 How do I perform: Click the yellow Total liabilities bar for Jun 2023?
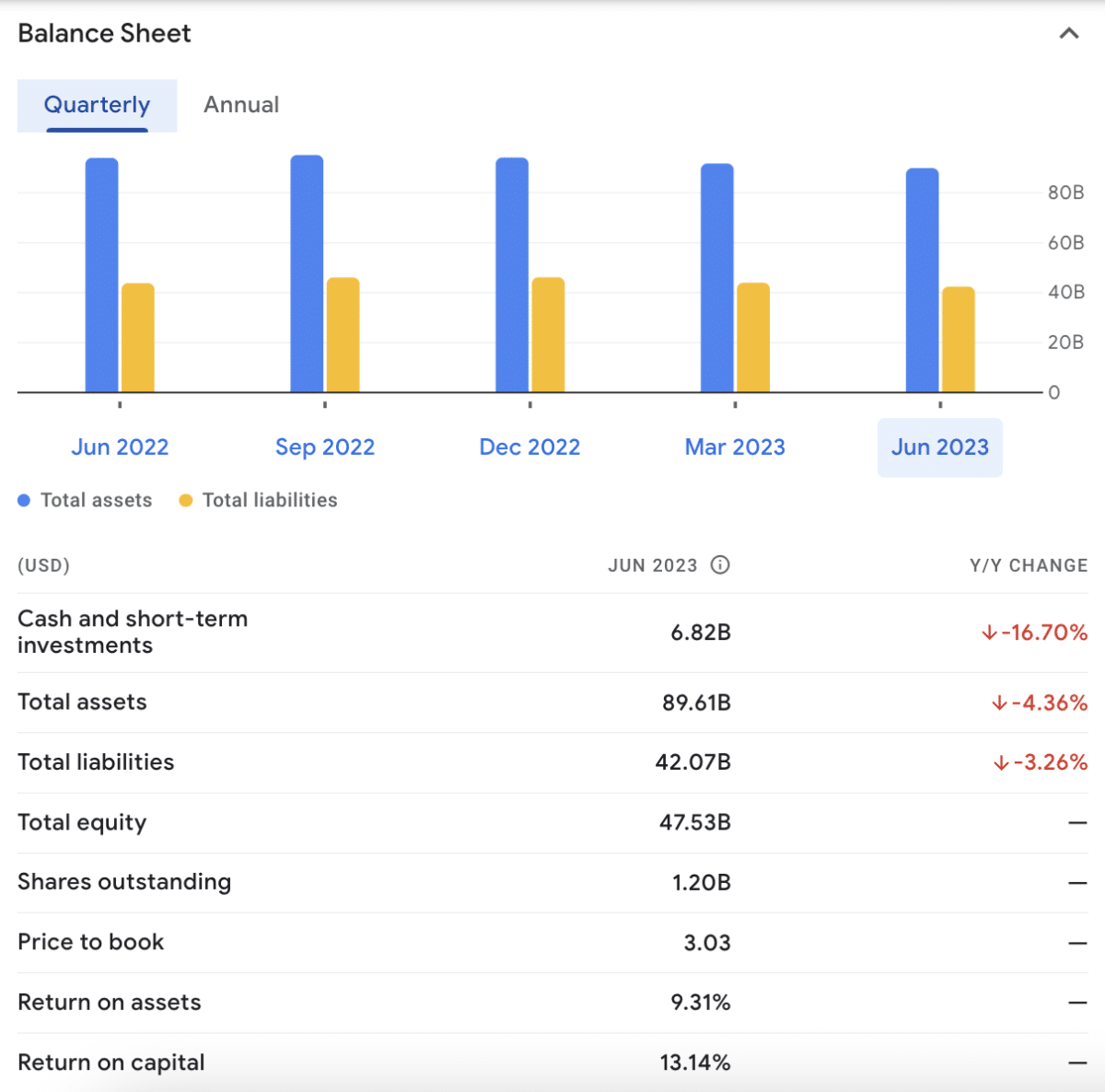pos(958,341)
